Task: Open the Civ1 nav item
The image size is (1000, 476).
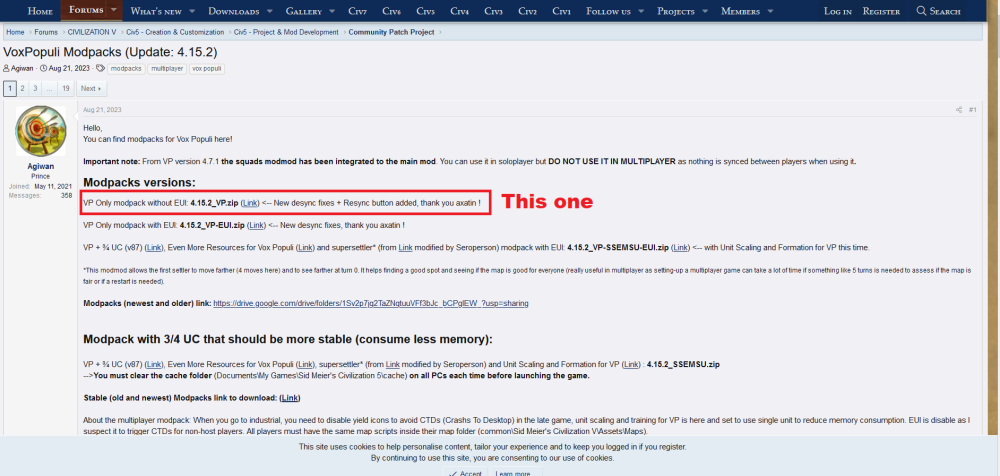Action: click(561, 11)
